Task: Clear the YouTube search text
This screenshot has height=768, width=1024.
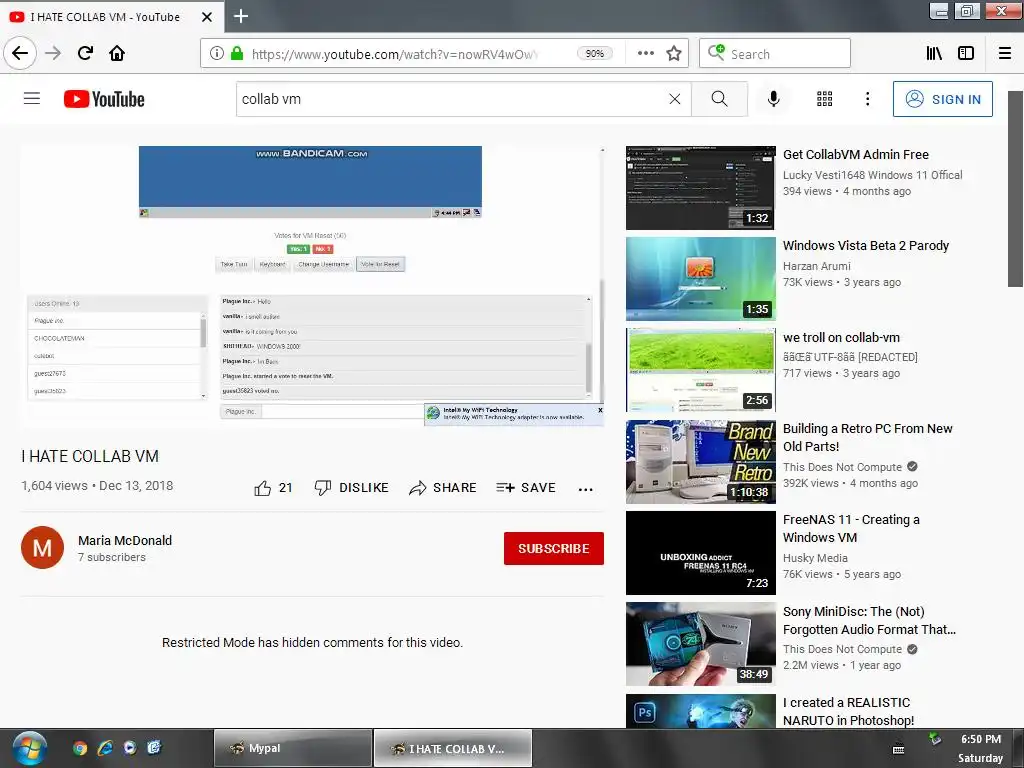Action: click(x=675, y=99)
